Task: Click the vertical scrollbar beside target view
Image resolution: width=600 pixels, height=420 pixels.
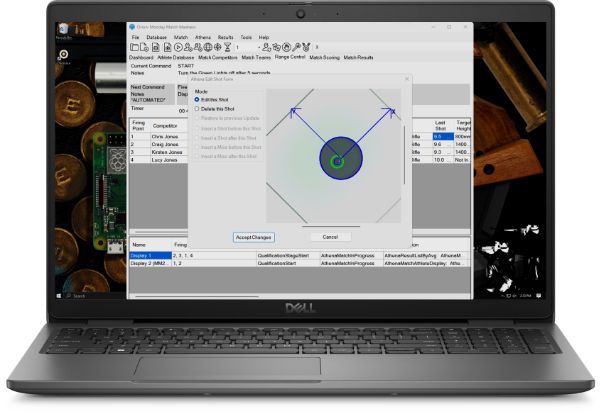Action: coord(404,155)
